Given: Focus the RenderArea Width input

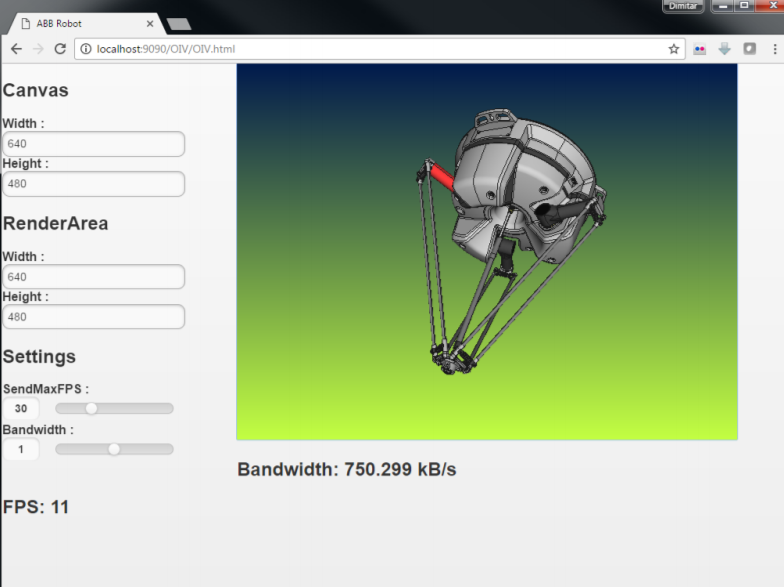Looking at the screenshot, I should [x=93, y=277].
